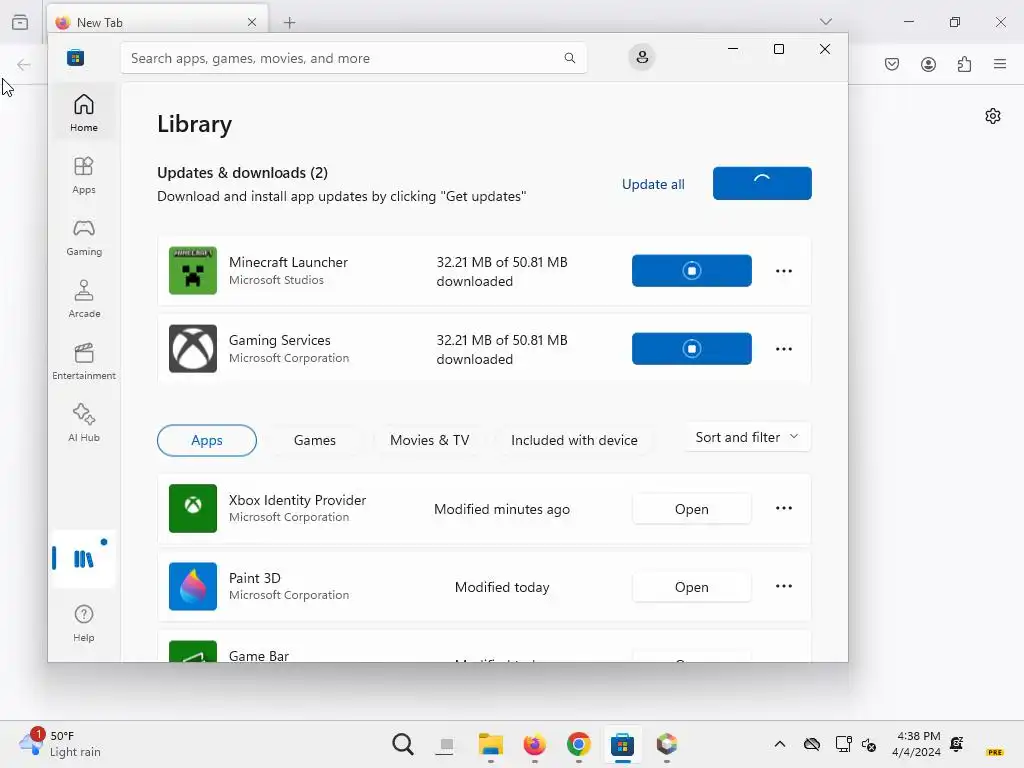Open Firefox extensions puzzle icon

[x=964, y=64]
